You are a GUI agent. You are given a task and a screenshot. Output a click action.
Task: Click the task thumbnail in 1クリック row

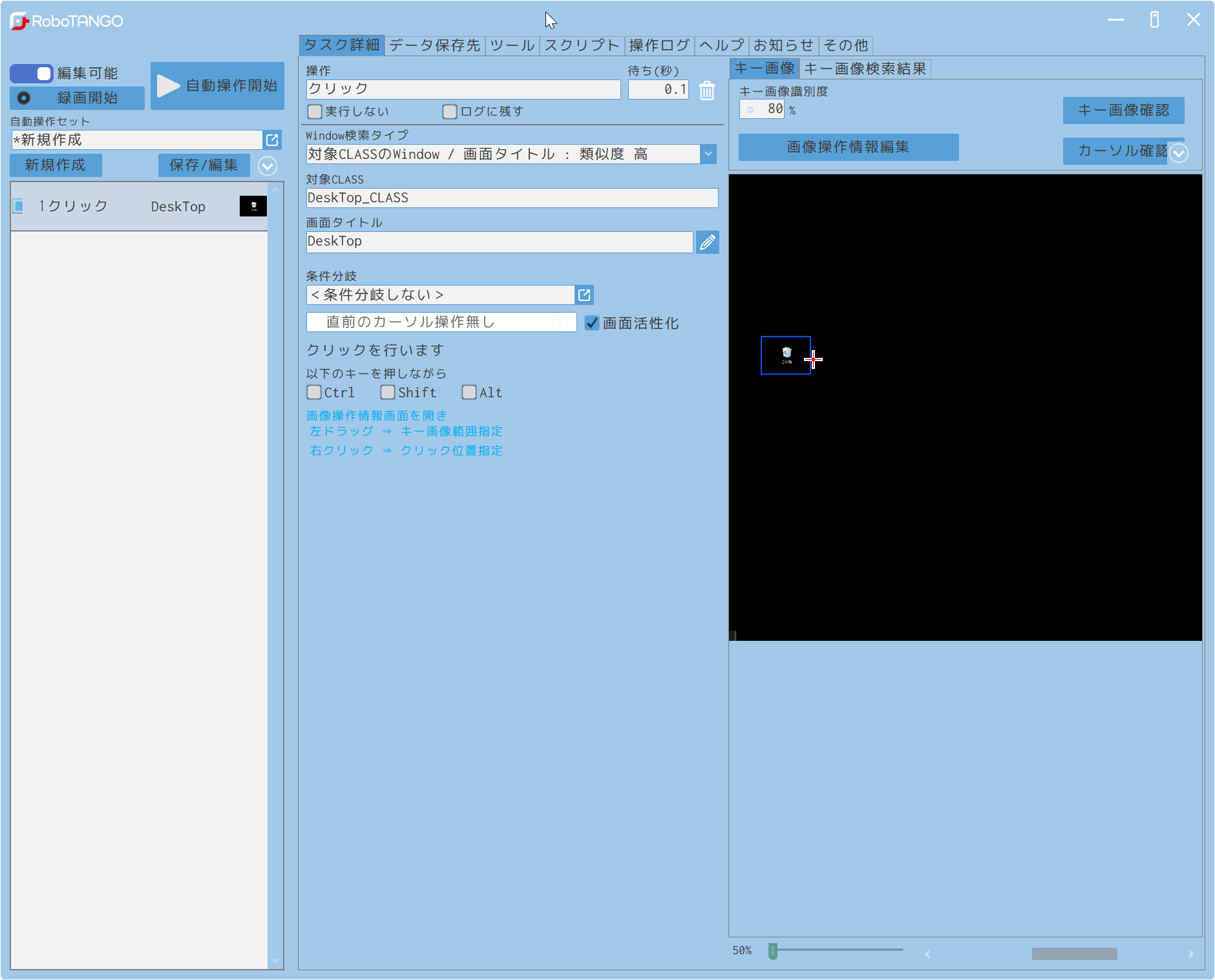click(253, 206)
